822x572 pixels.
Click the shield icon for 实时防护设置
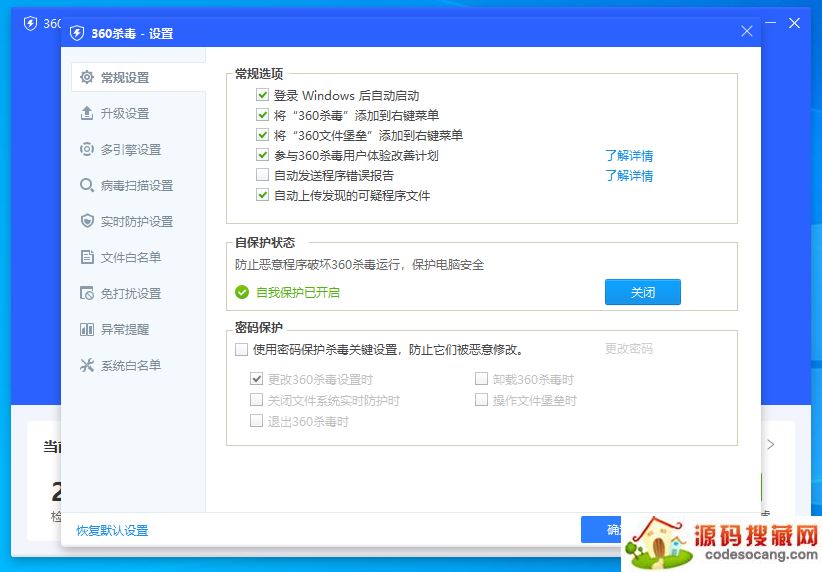coord(87,222)
